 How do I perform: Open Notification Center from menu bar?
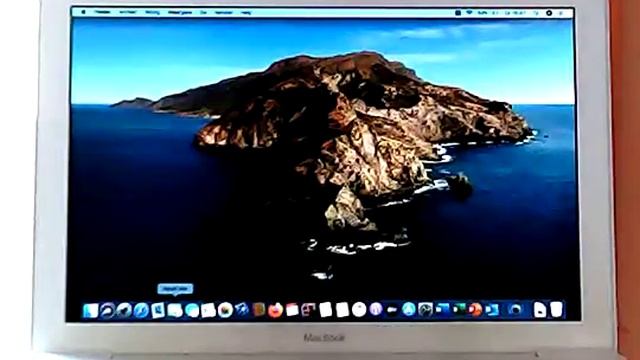click(x=561, y=13)
